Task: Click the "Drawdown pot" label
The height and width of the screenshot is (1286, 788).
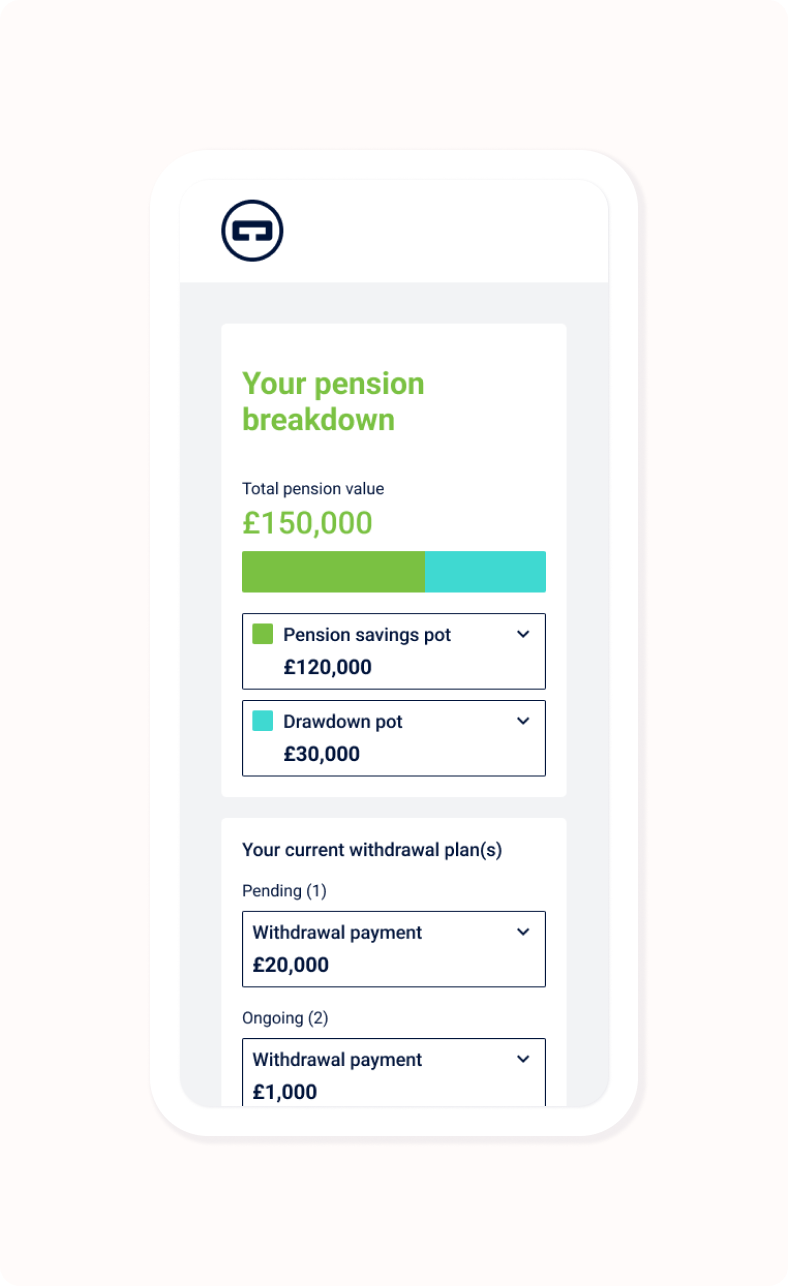Action: 343,722
